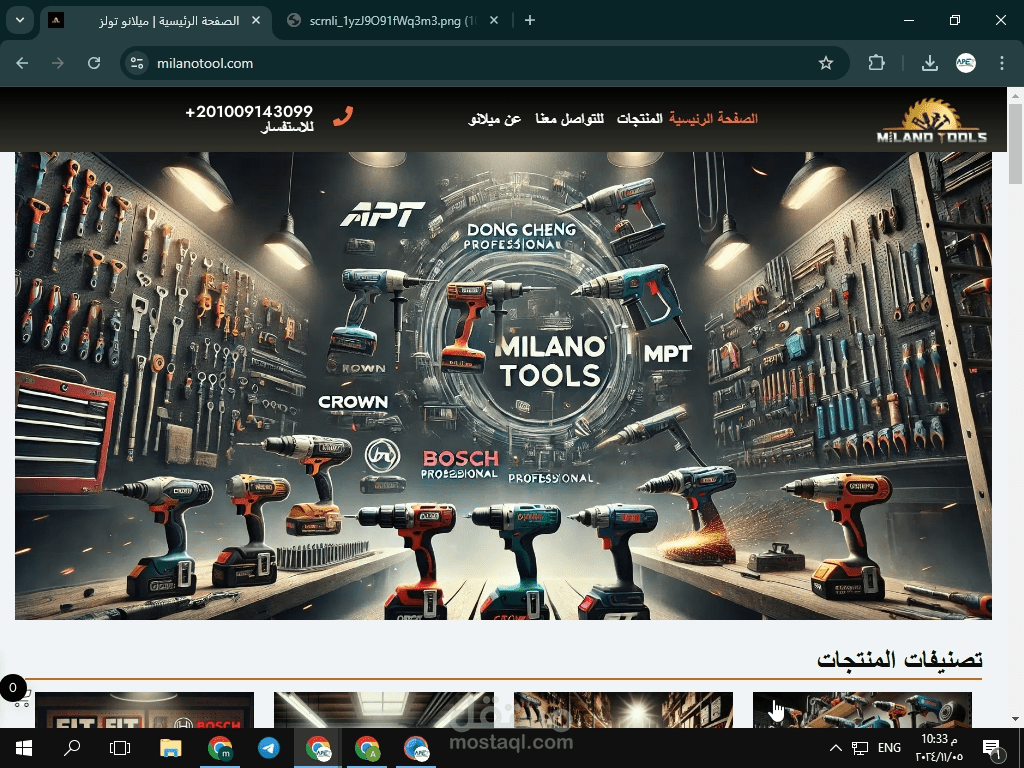Open Chrome downloads
1024x768 pixels.
[x=929, y=63]
